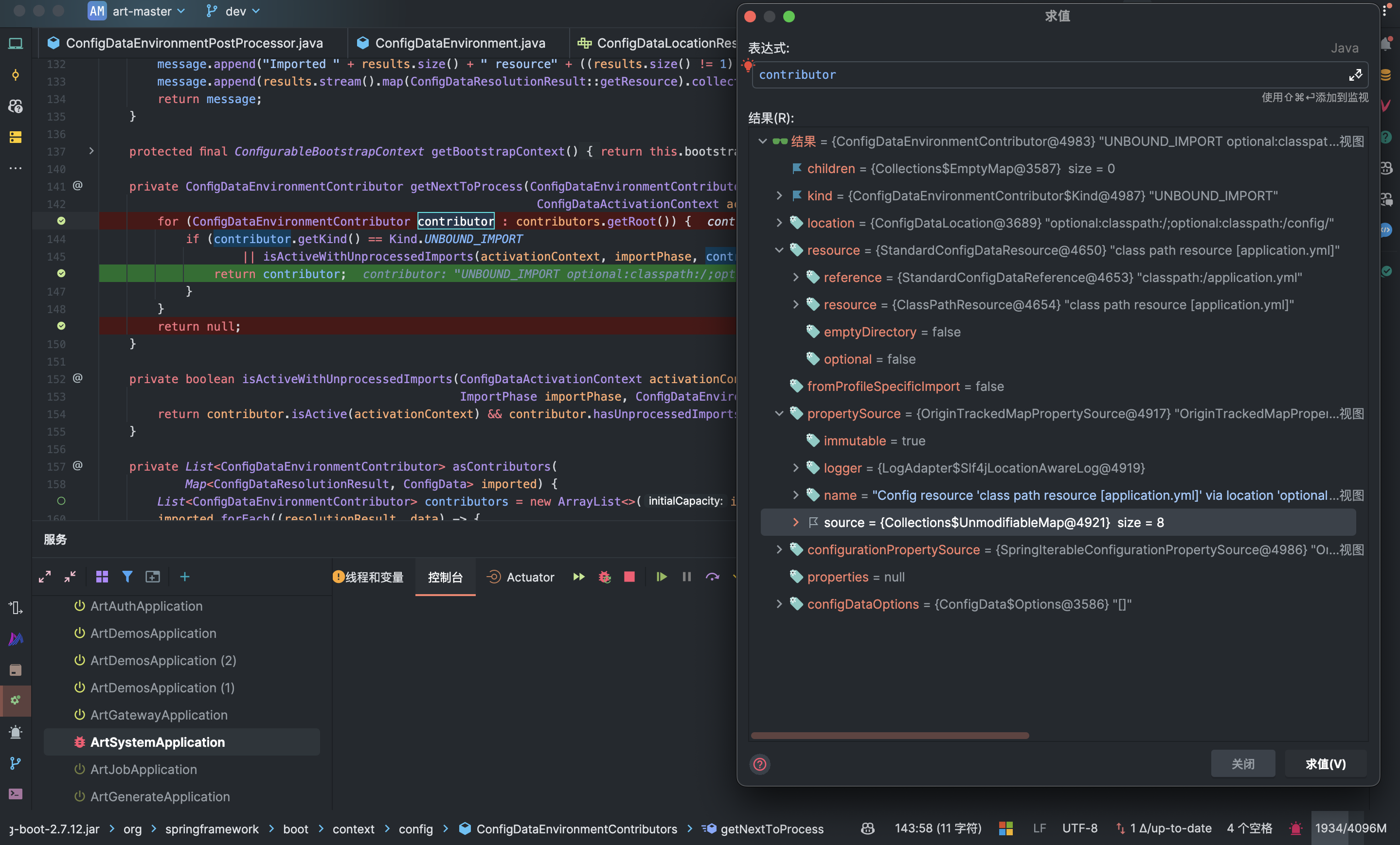Switch to ConfigDataEnvironment.java tab
The image size is (1400, 845).
coord(459,43)
